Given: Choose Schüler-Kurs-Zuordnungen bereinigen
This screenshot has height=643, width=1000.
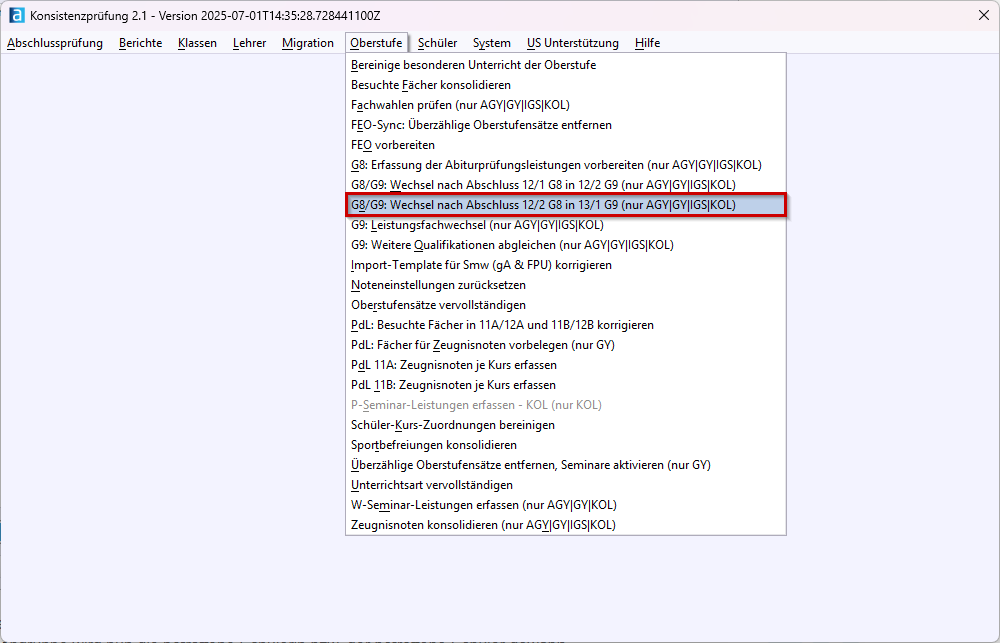Looking at the screenshot, I should [x=566, y=425].
